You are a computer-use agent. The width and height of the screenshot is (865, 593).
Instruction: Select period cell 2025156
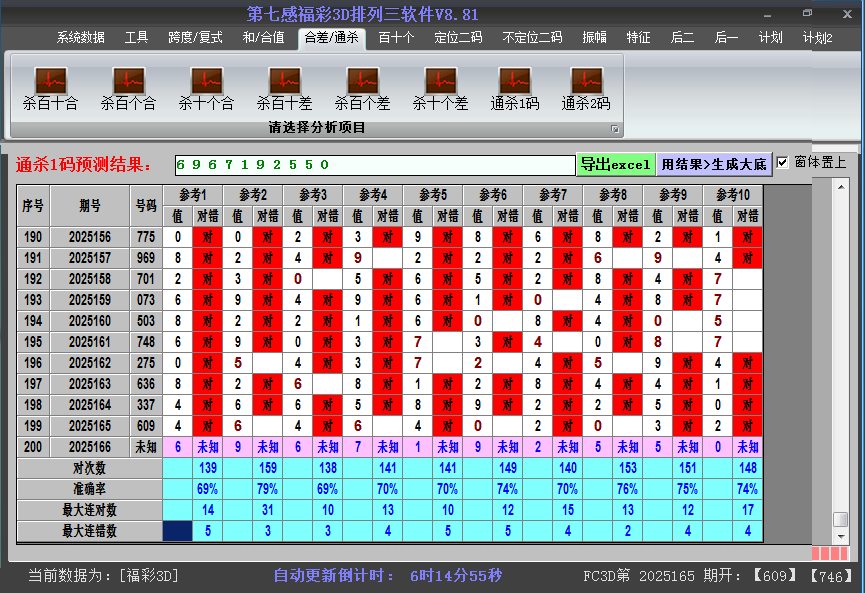pyautogui.click(x=90, y=237)
